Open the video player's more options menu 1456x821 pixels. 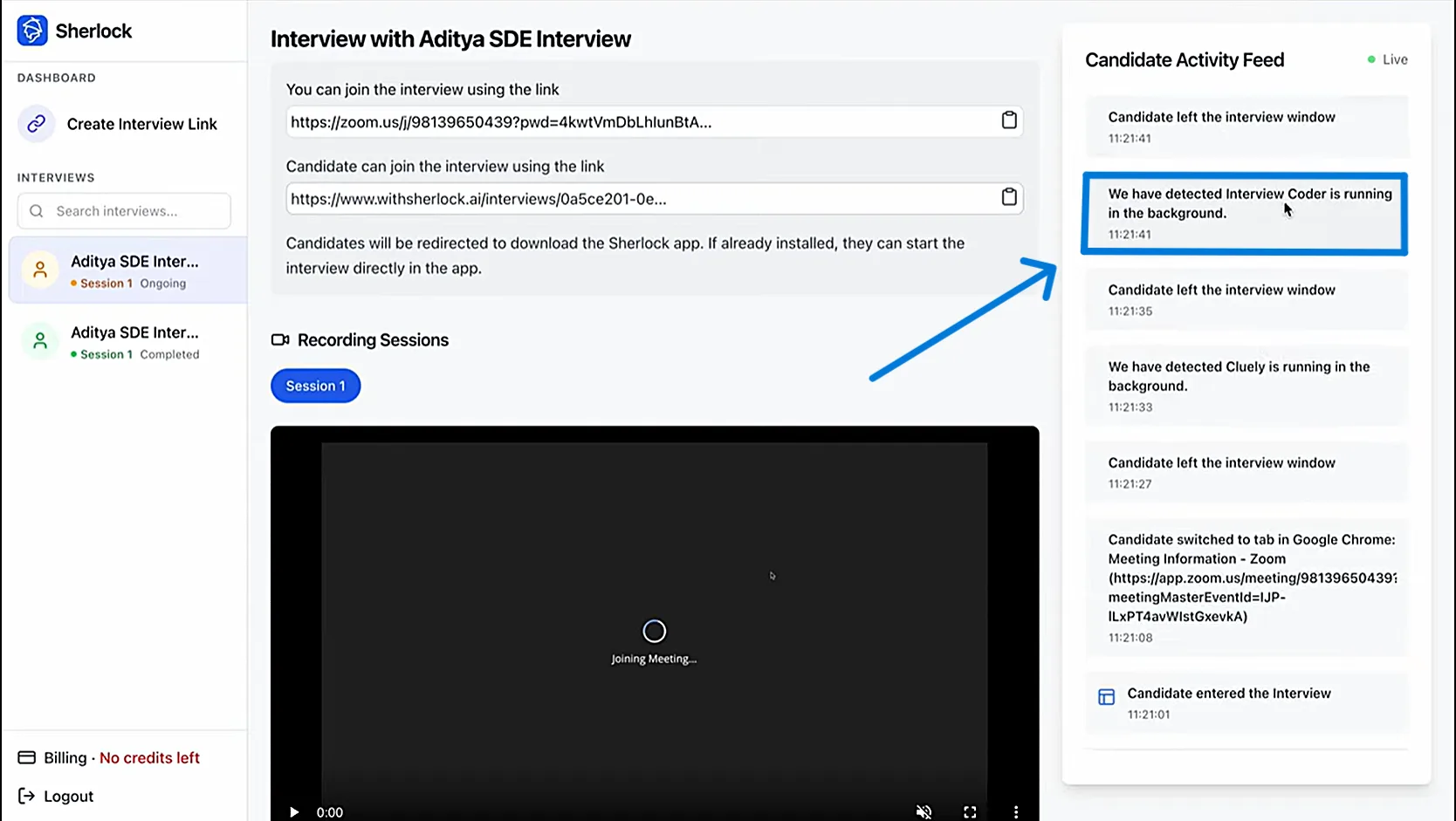pyautogui.click(x=1016, y=811)
